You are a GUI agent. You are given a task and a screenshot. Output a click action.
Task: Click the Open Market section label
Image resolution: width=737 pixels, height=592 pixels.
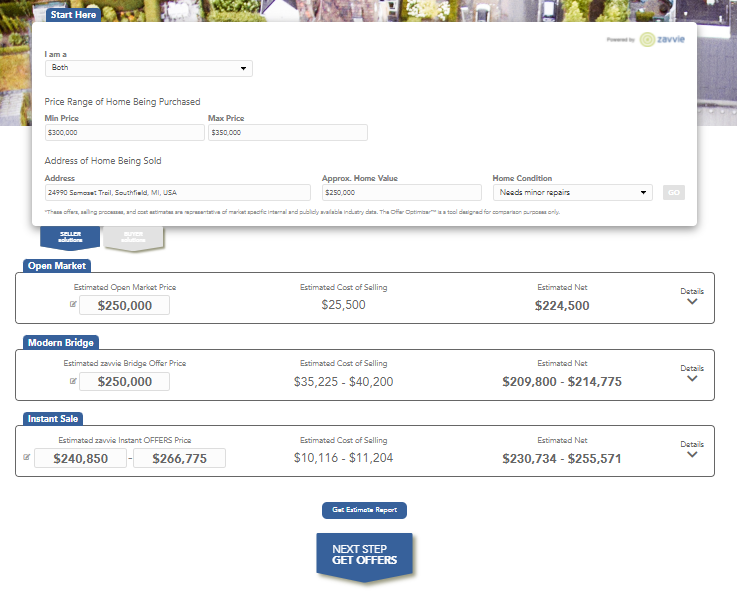[x=57, y=266]
